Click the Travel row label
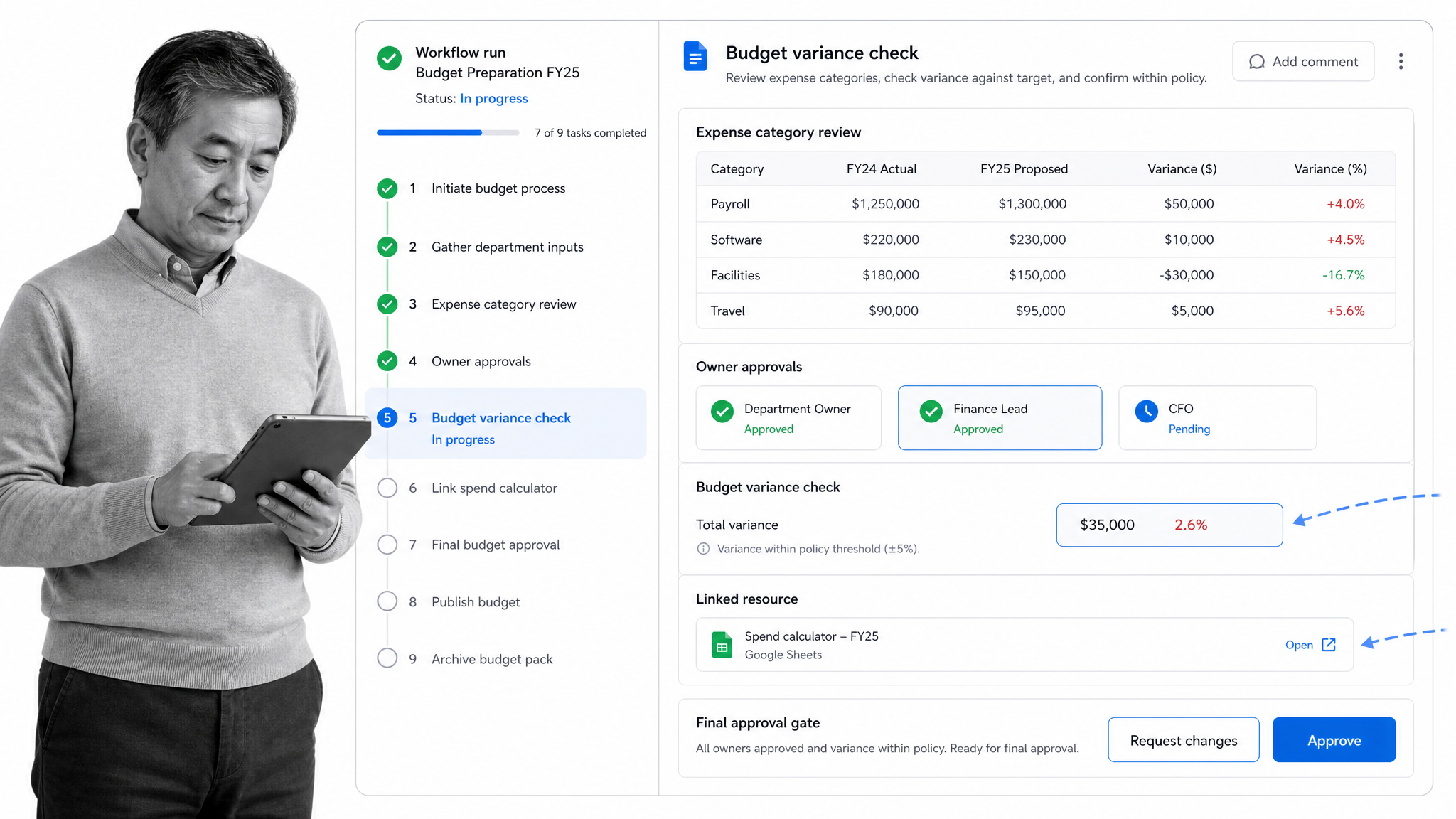Screen dimensions: 1456x819 tap(727, 311)
